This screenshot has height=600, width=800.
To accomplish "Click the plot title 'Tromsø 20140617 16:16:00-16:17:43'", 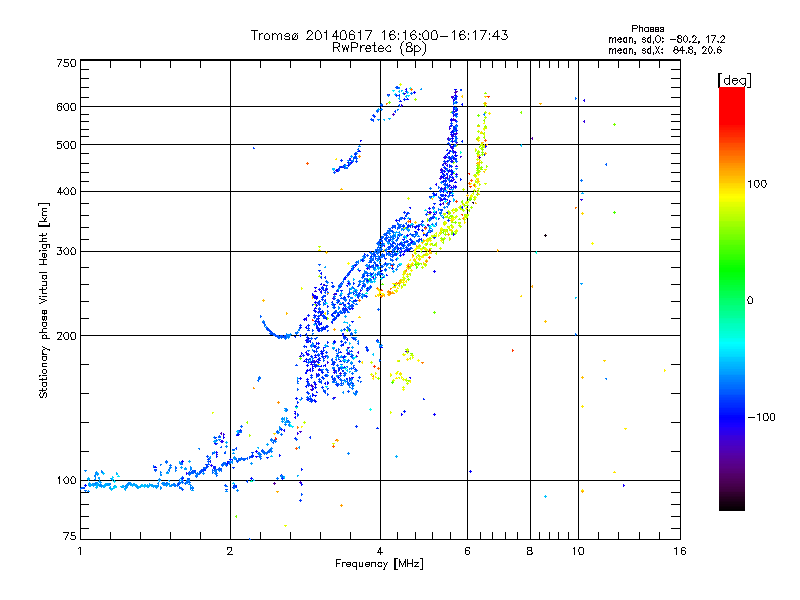I will (x=379, y=35).
